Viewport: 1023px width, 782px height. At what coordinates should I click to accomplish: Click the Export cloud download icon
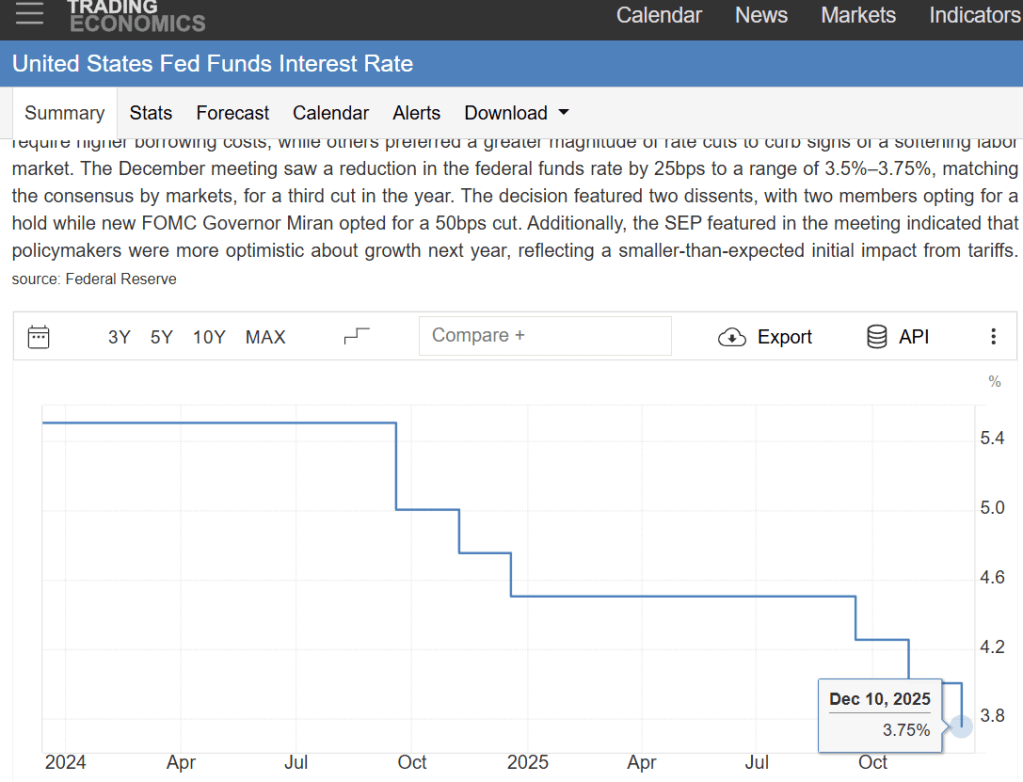point(732,338)
